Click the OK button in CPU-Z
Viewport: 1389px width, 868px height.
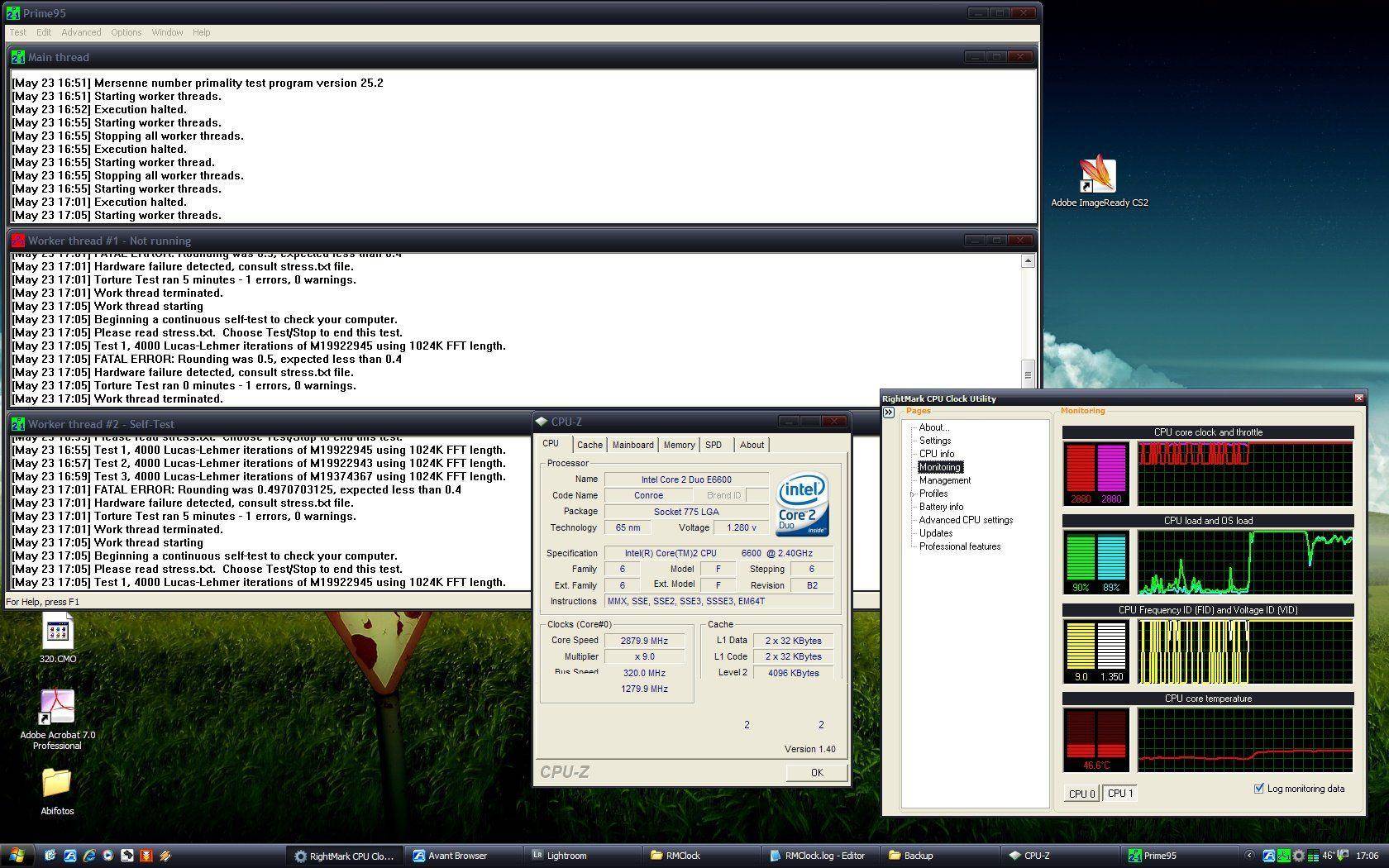point(817,772)
